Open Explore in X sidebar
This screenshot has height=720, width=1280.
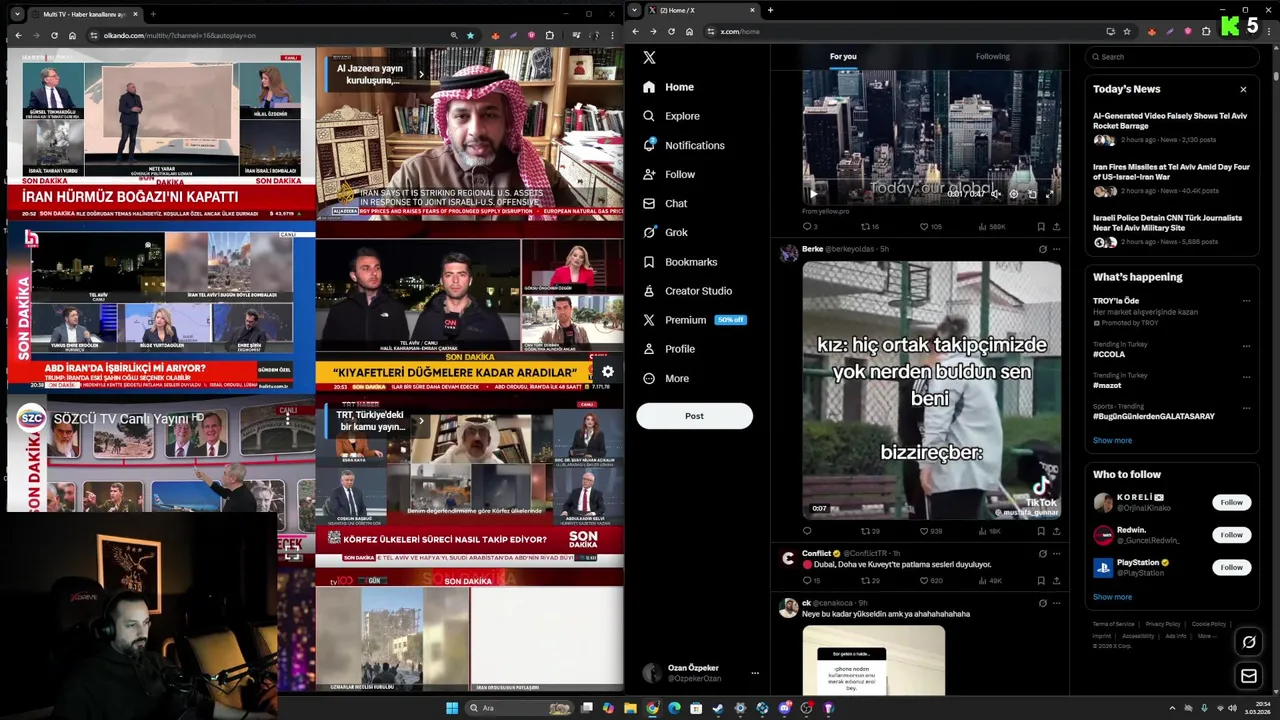(x=672, y=116)
